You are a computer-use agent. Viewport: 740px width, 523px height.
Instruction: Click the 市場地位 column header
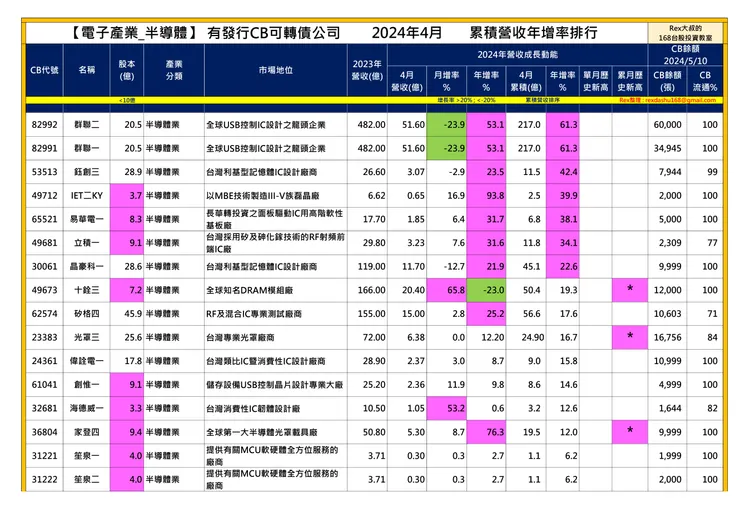[276, 70]
